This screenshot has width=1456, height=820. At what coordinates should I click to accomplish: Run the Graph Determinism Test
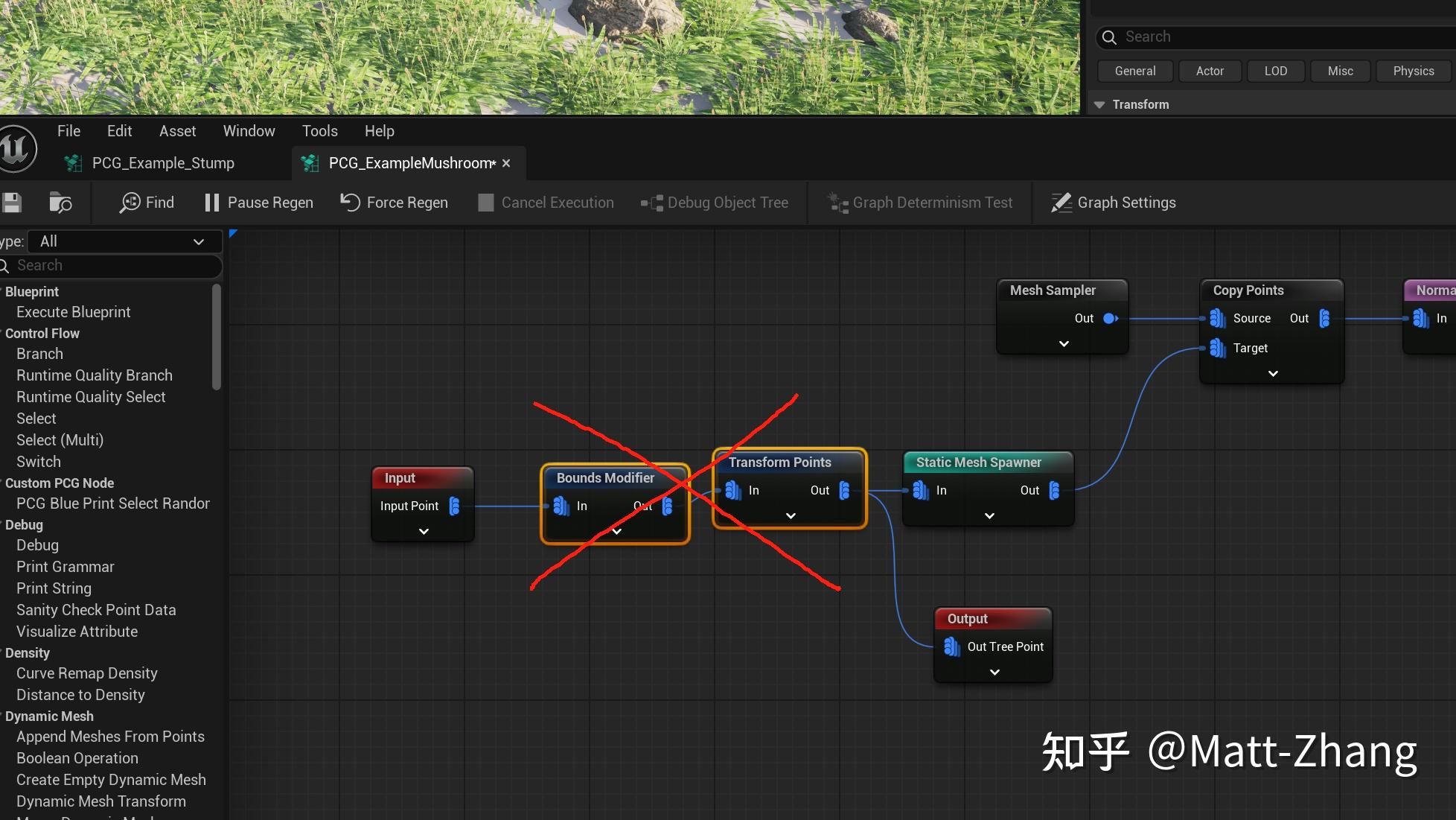[921, 203]
